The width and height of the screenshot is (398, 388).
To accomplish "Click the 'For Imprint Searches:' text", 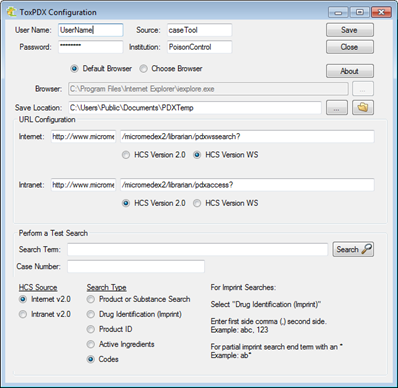I will click(243, 287).
